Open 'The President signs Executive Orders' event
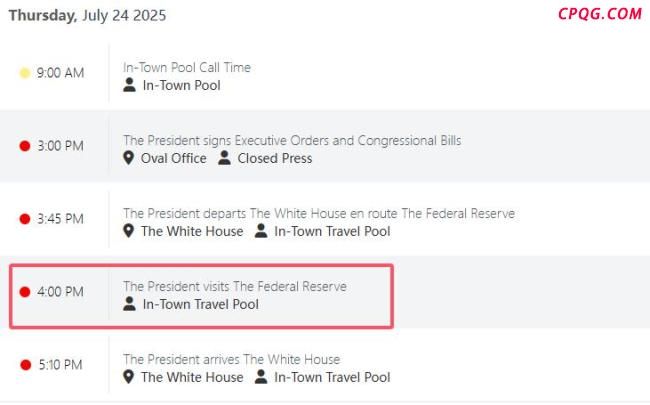The image size is (650, 405). click(292, 141)
